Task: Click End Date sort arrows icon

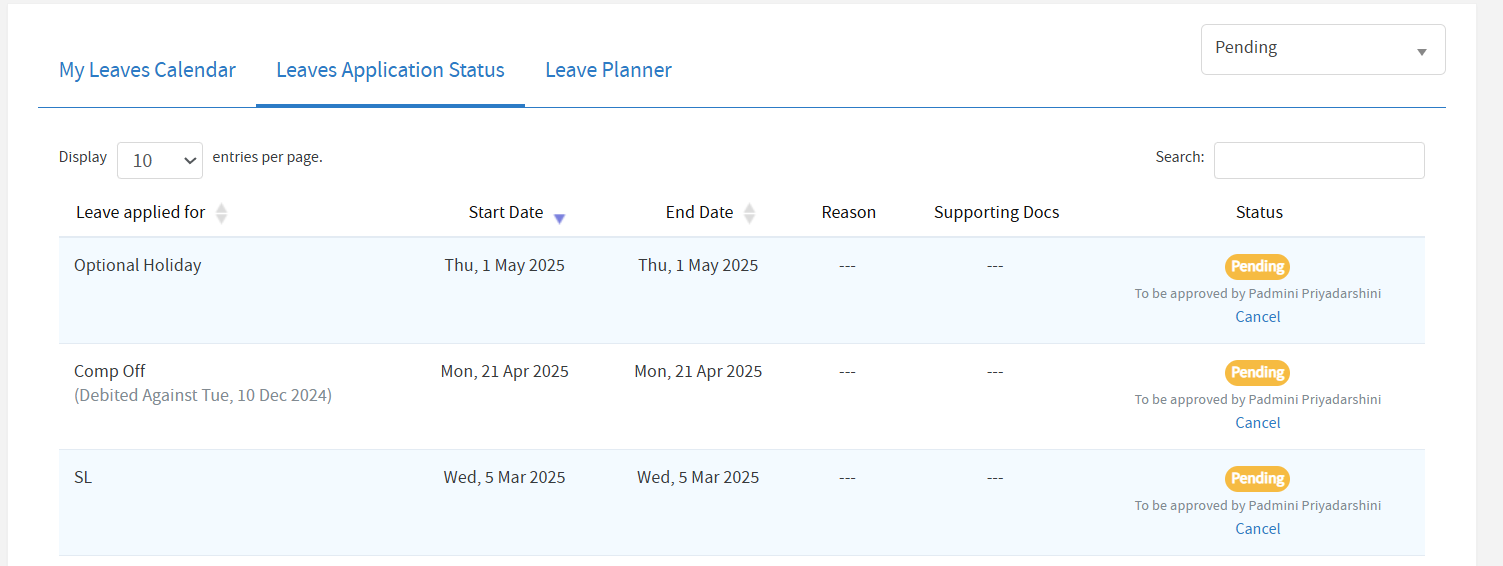Action: coord(749,213)
